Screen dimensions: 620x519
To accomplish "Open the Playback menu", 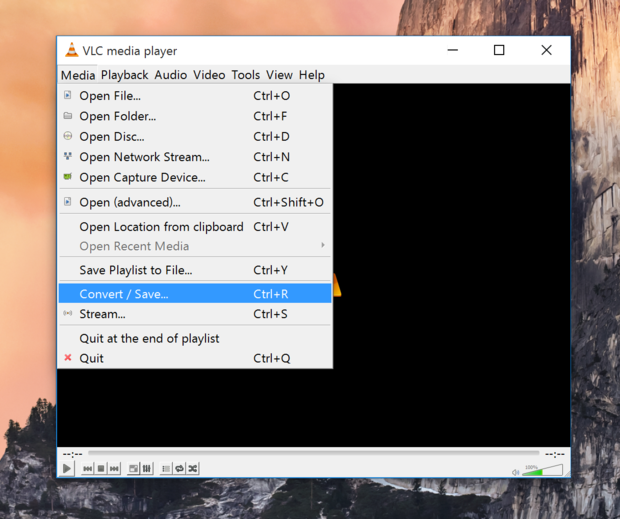I will click(x=125, y=75).
